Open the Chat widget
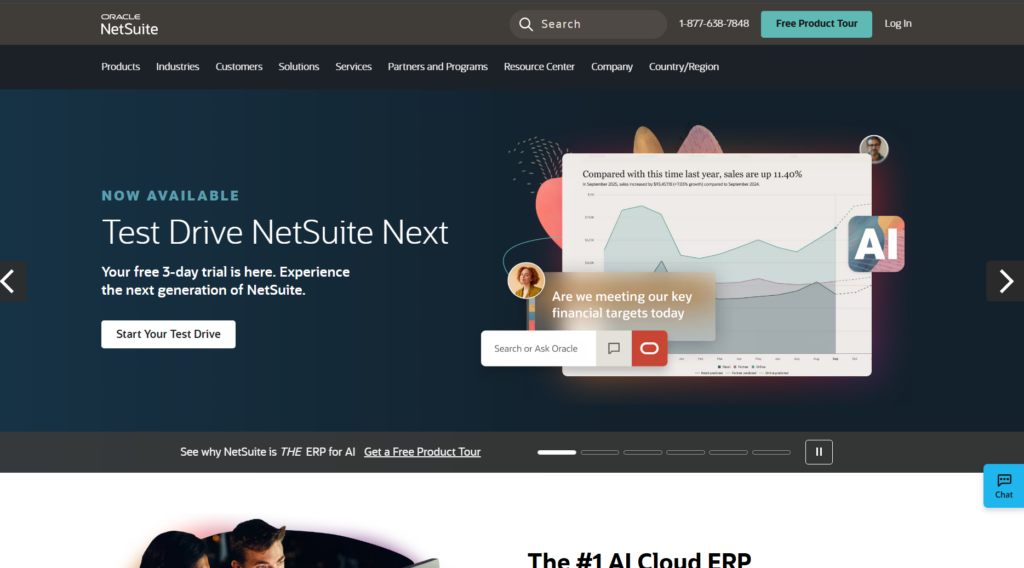This screenshot has width=1024, height=568. [1004, 486]
